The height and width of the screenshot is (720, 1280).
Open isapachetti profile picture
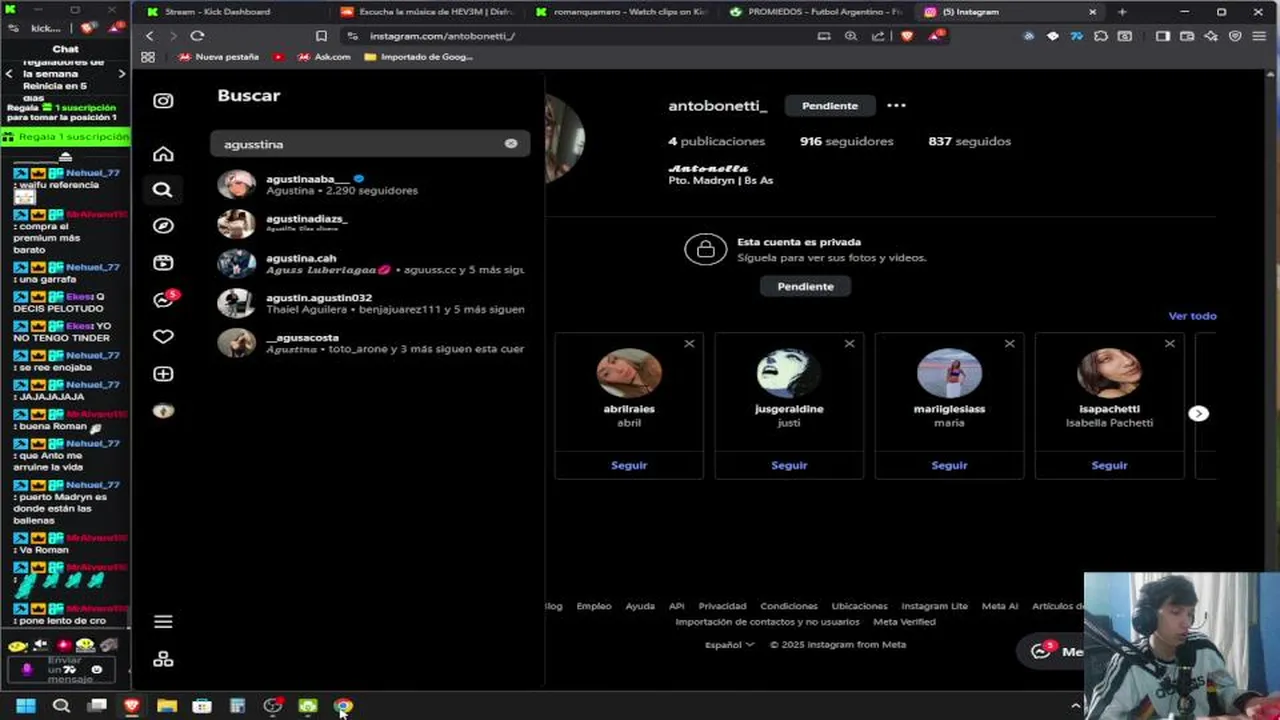point(1109,373)
